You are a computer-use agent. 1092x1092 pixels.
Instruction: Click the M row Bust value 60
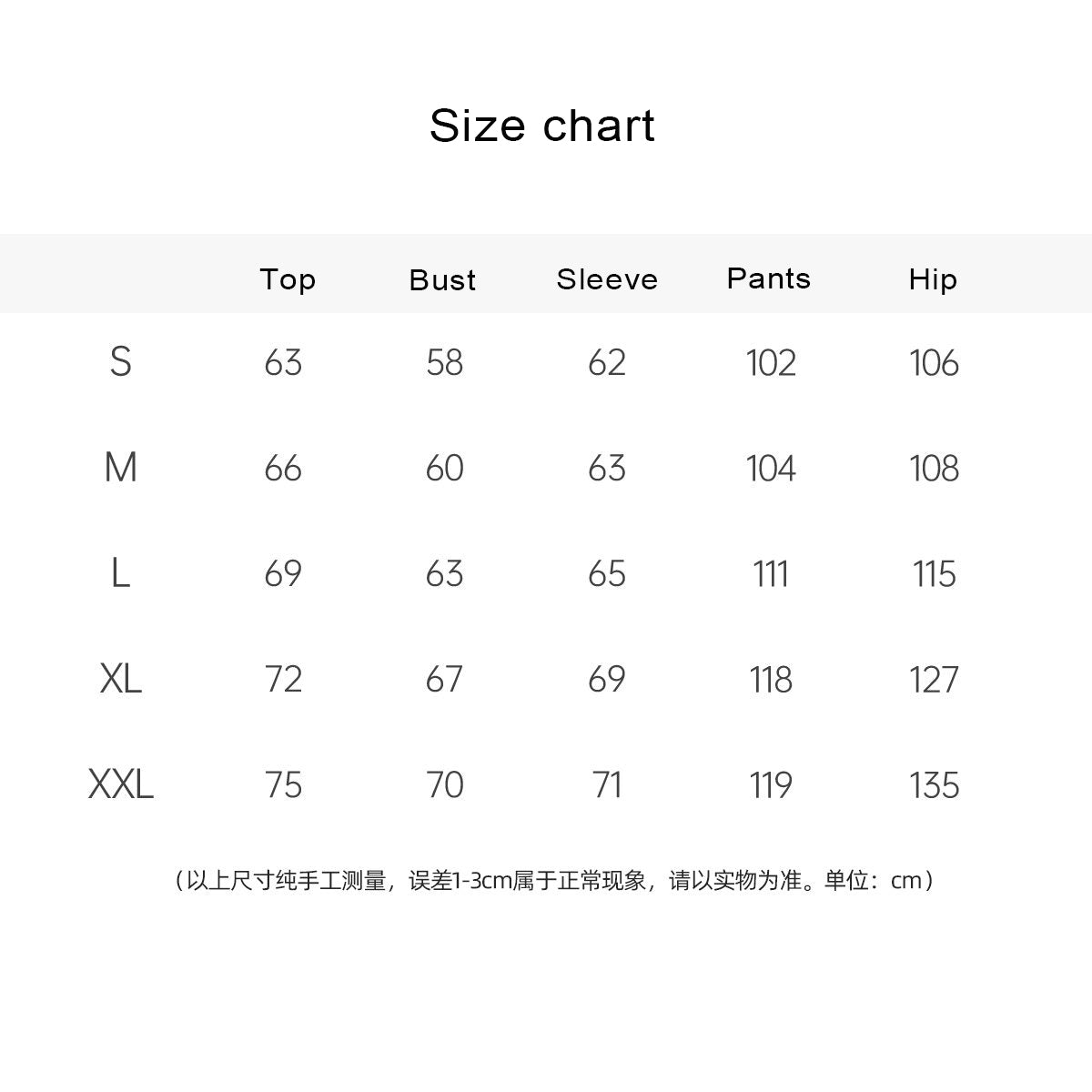445,469
